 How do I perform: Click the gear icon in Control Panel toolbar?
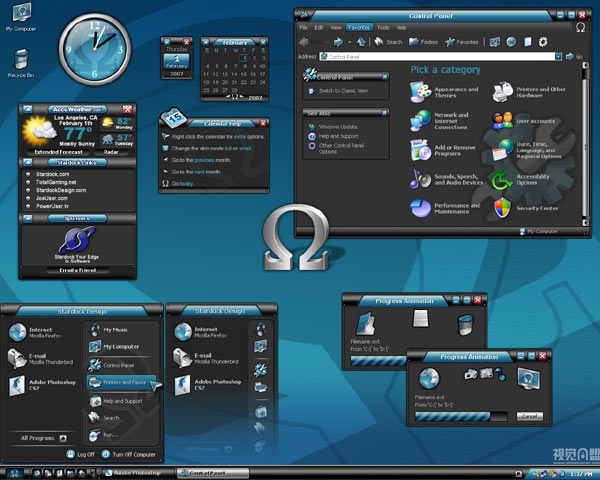pyautogui.click(x=543, y=42)
